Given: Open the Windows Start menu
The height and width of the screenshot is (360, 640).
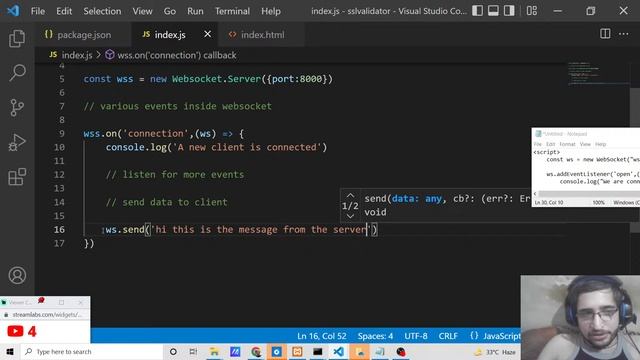Looking at the screenshot, I should pyautogui.click(x=10, y=352).
